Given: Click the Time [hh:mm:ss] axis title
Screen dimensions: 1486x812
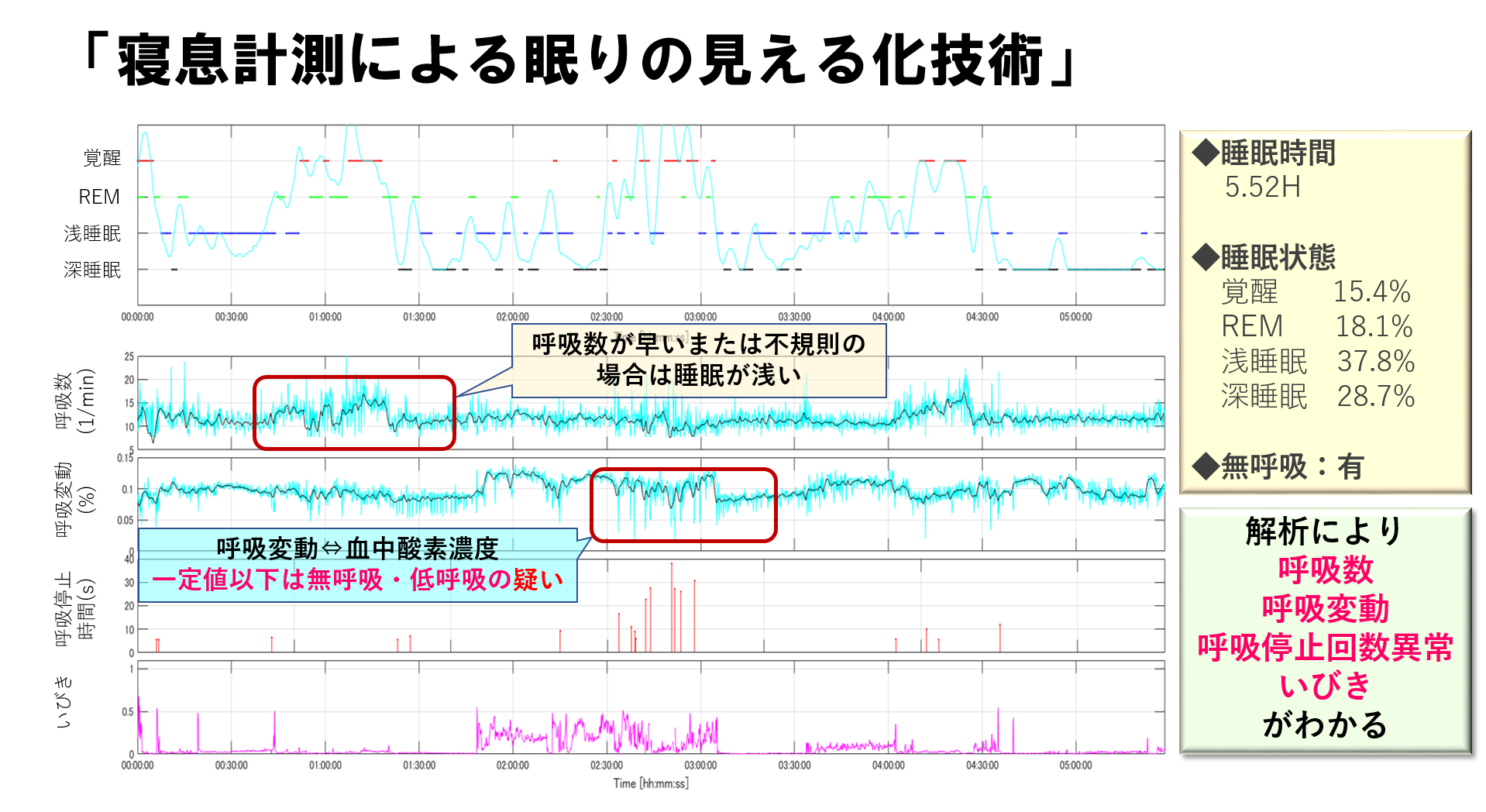Looking at the screenshot, I should (x=651, y=783).
